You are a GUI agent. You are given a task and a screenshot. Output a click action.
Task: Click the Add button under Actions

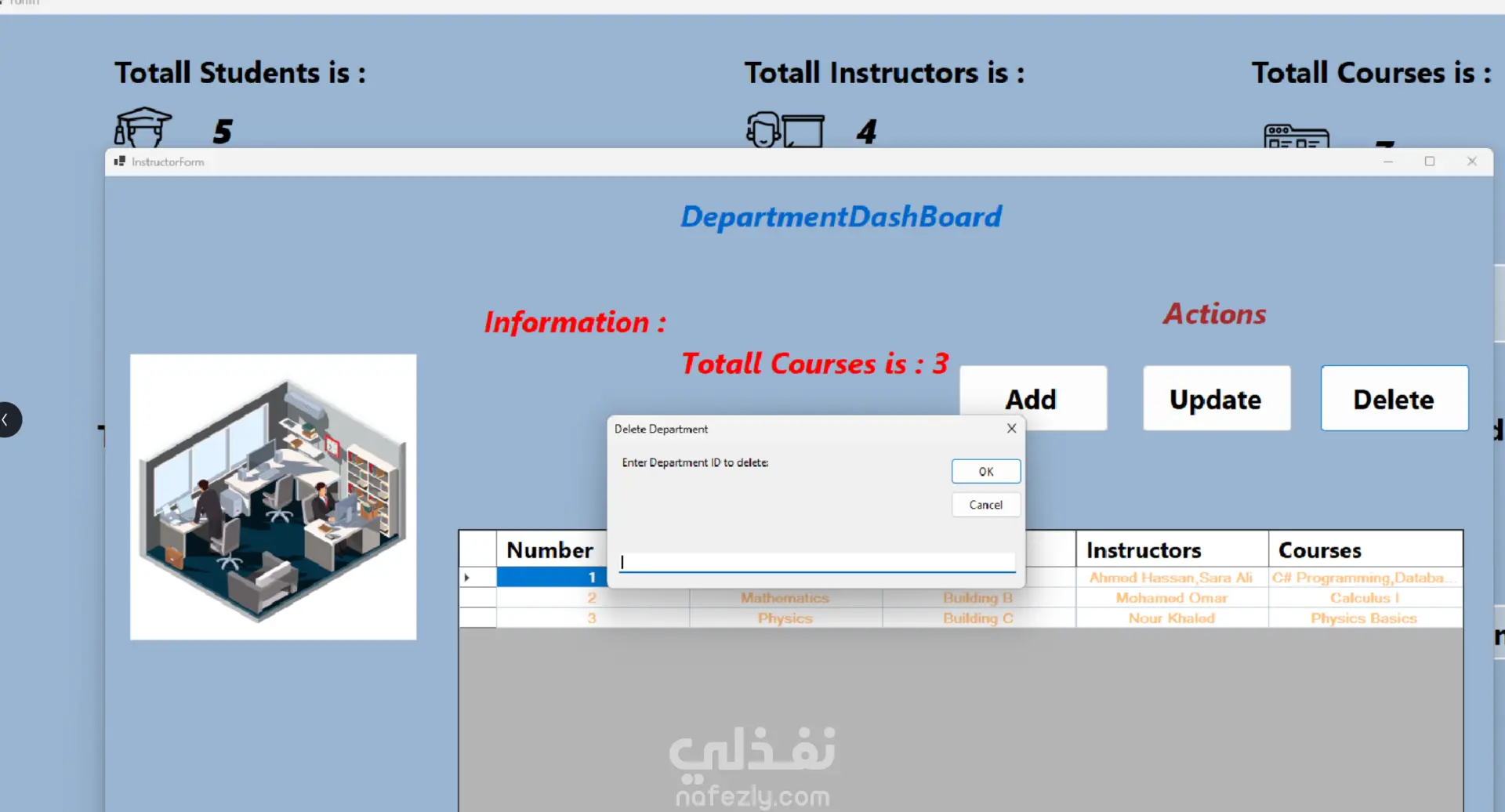(1033, 399)
